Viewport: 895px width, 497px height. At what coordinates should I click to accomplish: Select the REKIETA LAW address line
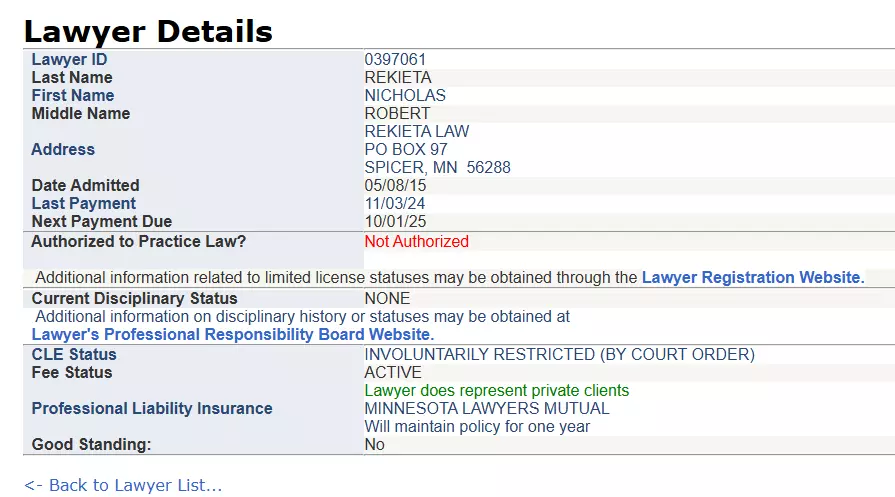417,131
